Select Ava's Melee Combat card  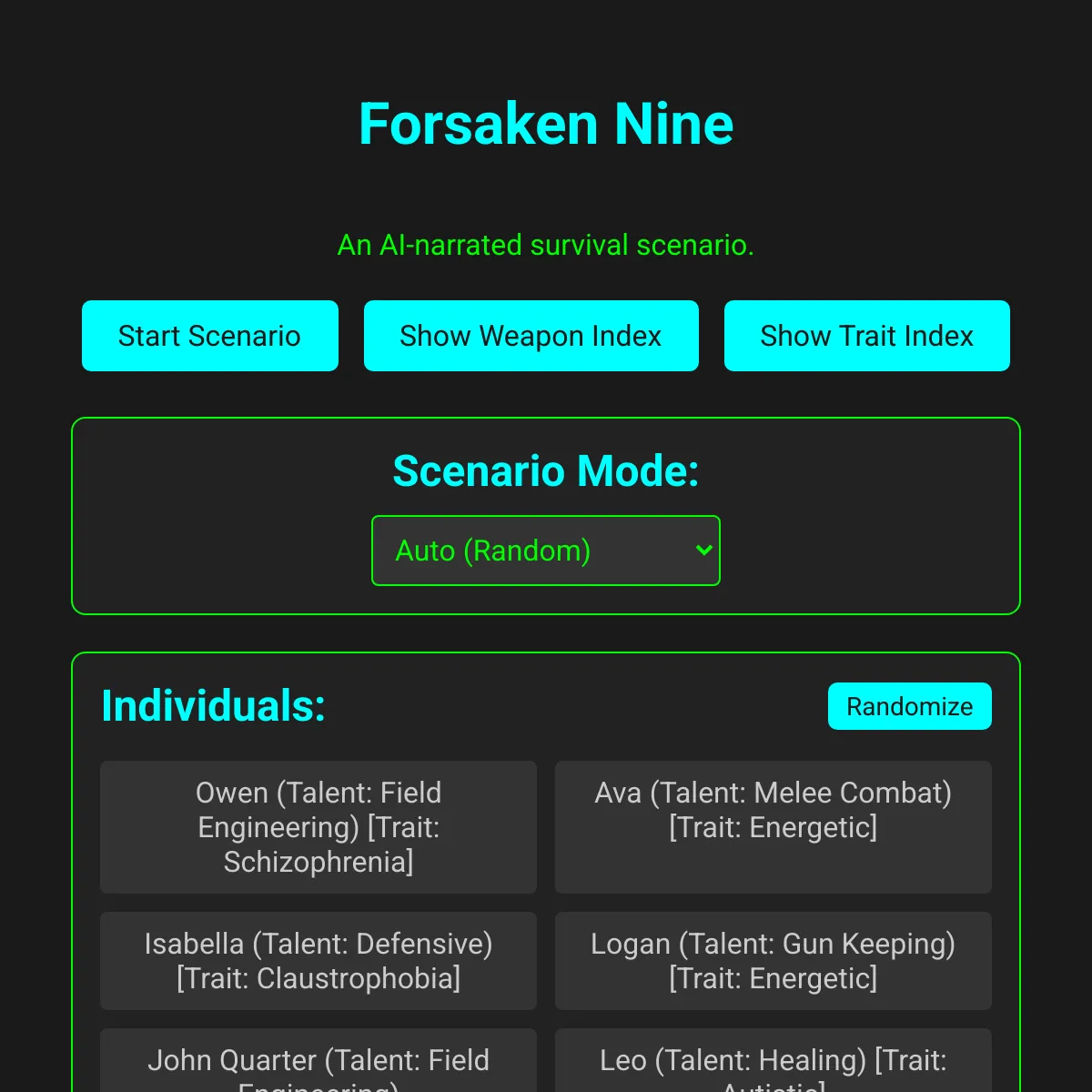(773, 827)
